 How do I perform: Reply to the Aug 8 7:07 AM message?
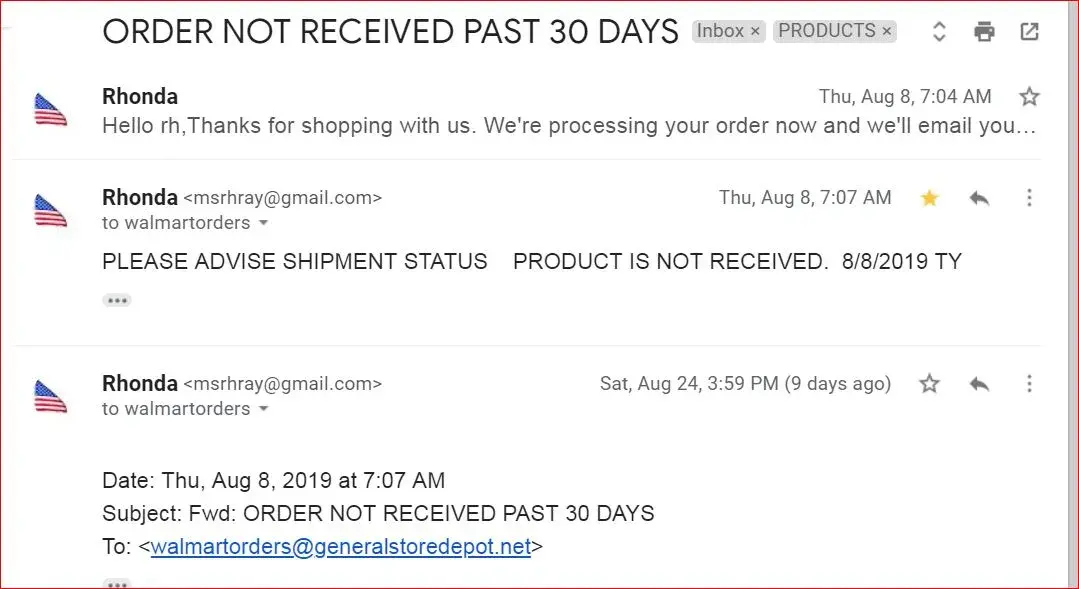pyautogui.click(x=979, y=198)
